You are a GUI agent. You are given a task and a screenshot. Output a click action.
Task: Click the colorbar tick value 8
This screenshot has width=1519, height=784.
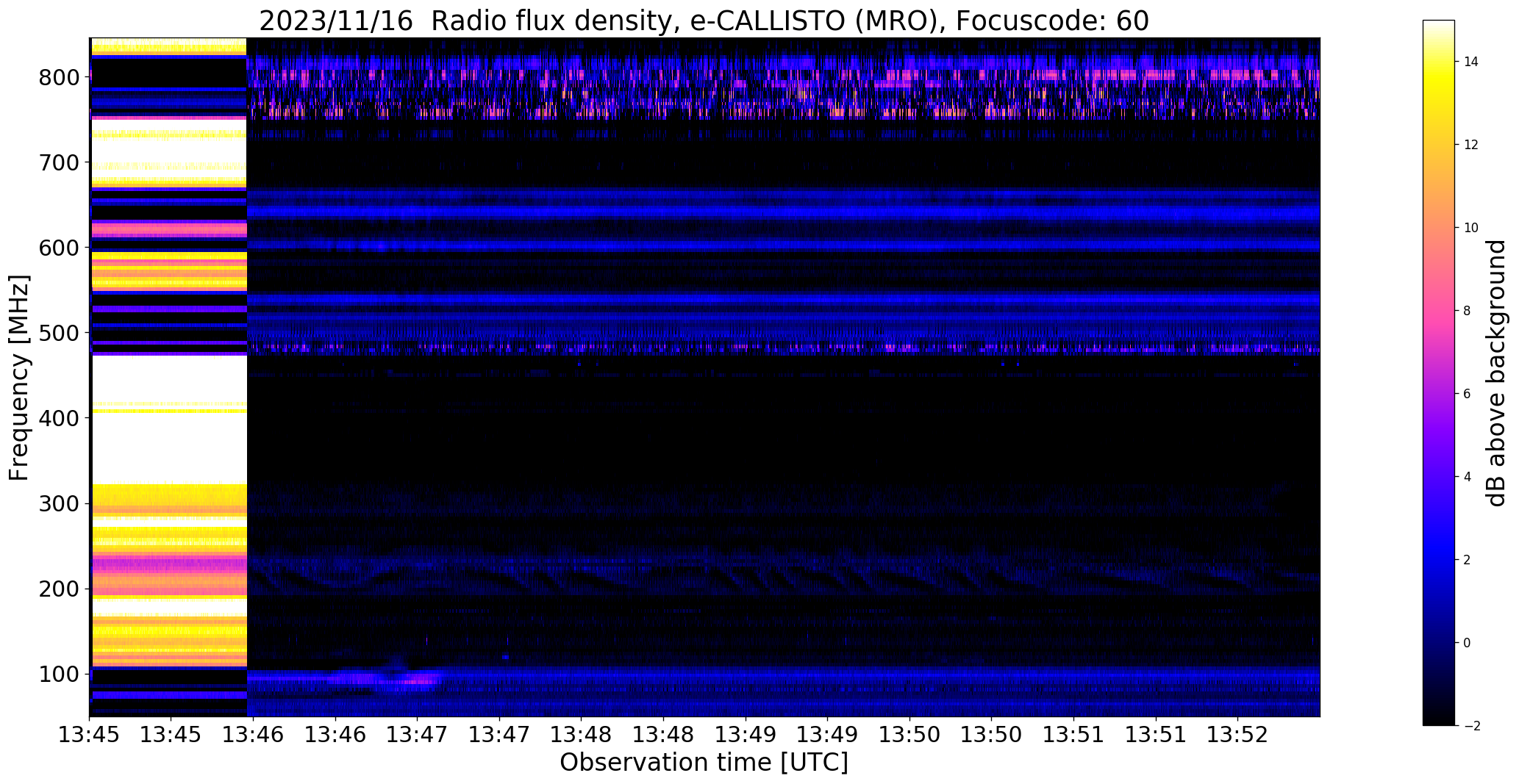click(x=1467, y=311)
